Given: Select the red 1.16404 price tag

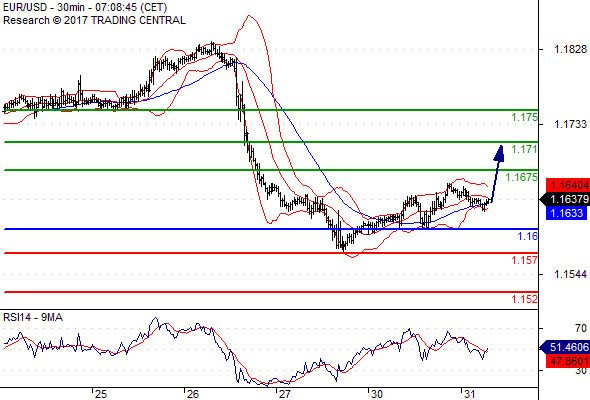Looking at the screenshot, I should (x=568, y=185).
